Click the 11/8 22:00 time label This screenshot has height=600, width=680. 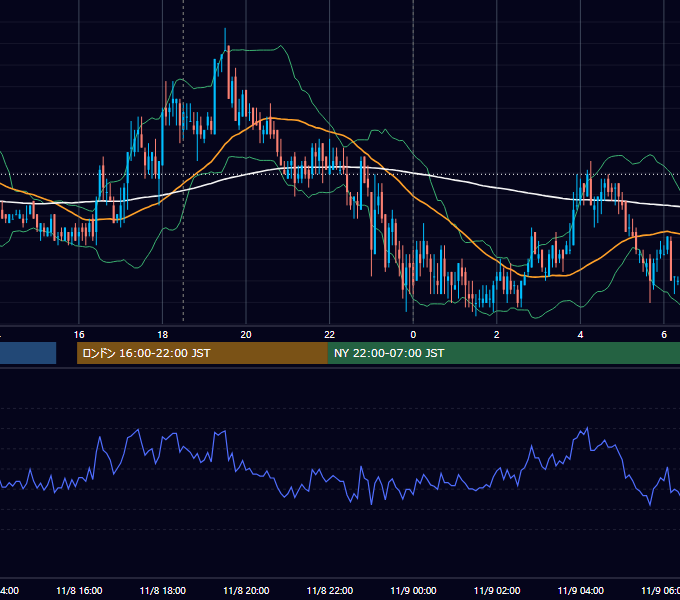point(330,590)
